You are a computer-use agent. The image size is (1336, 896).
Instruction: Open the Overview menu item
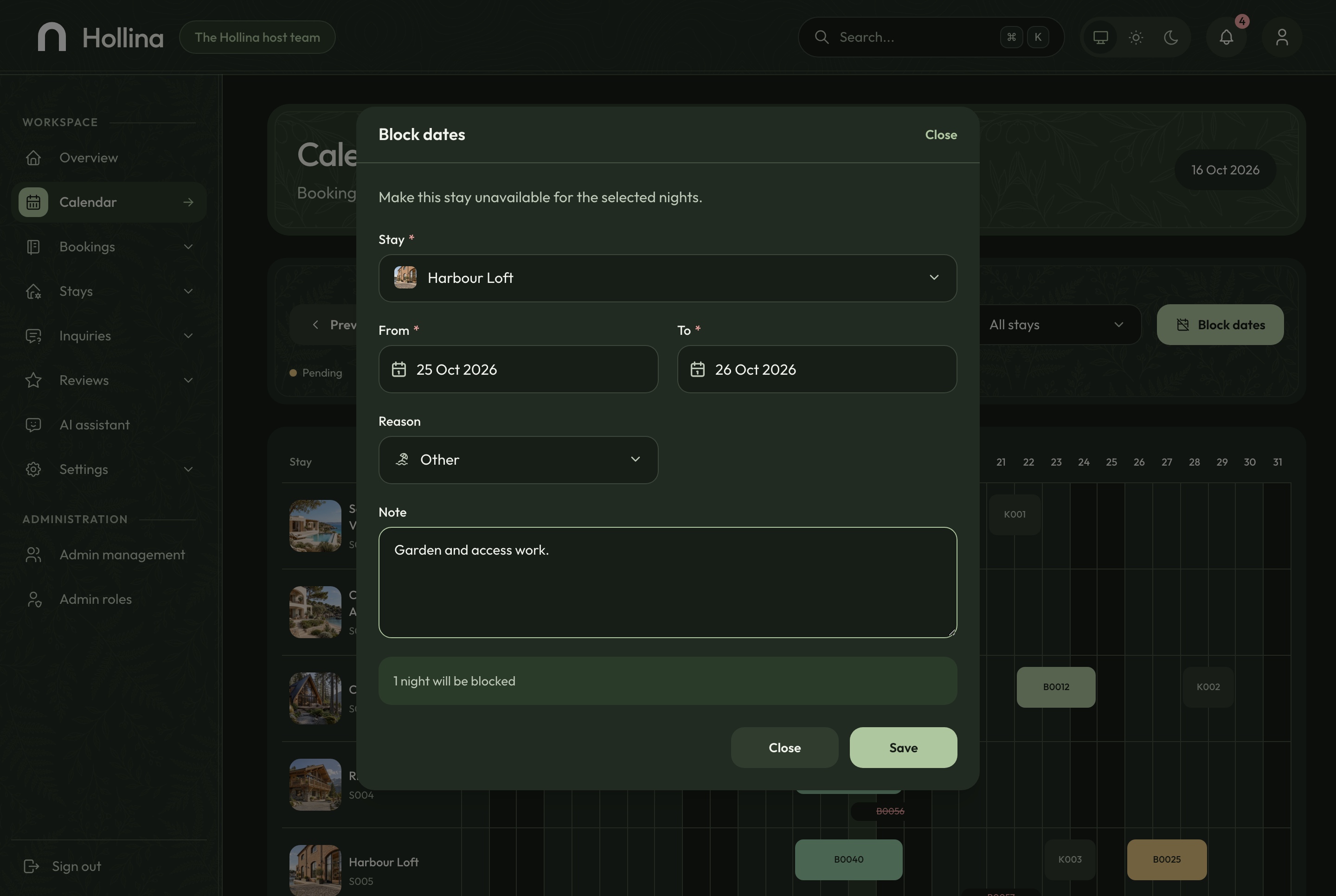(x=109, y=158)
